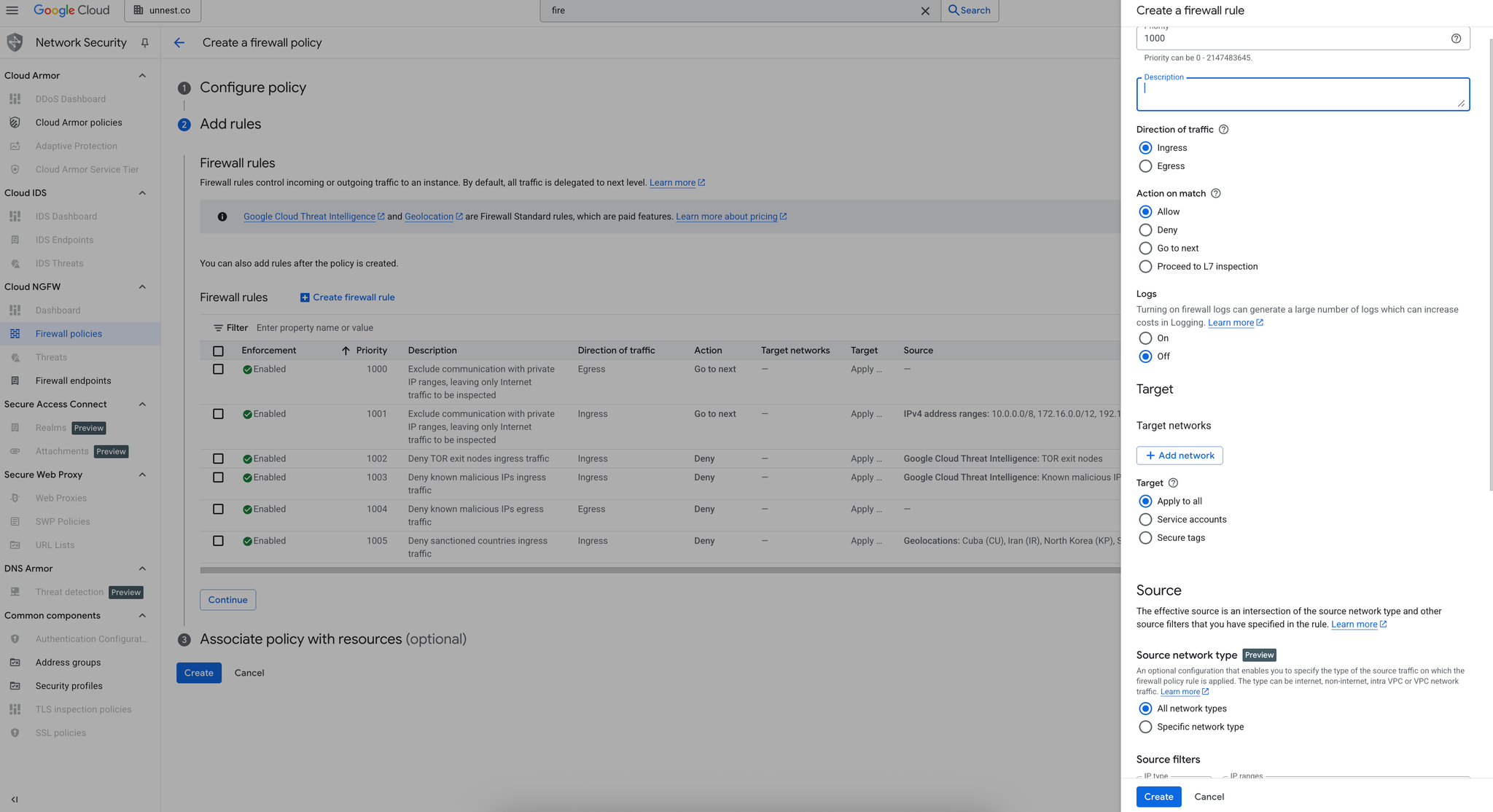Collapse the Cloud Armor sidebar section

pos(142,76)
